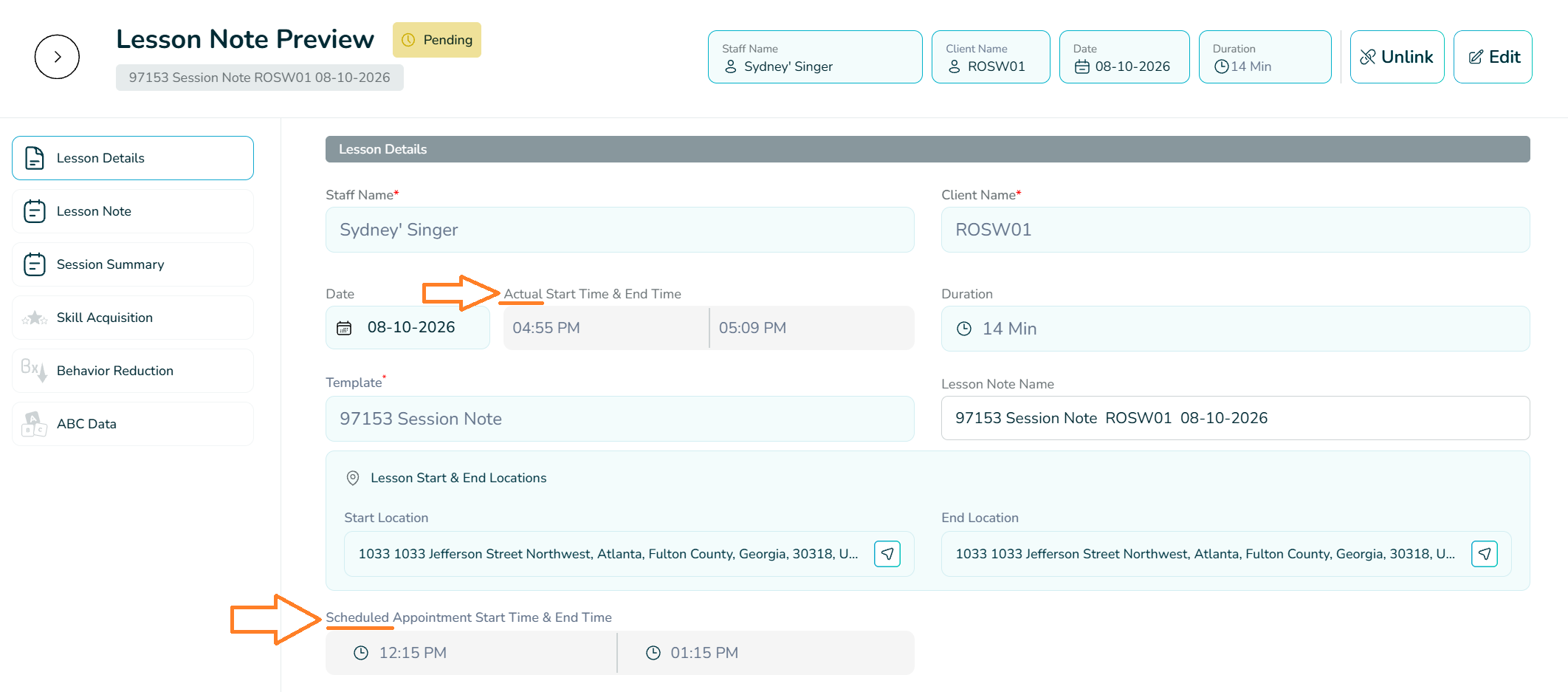The height and width of the screenshot is (692, 1568).
Task: Open the Lesson Details sidebar tab
Action: (133, 158)
